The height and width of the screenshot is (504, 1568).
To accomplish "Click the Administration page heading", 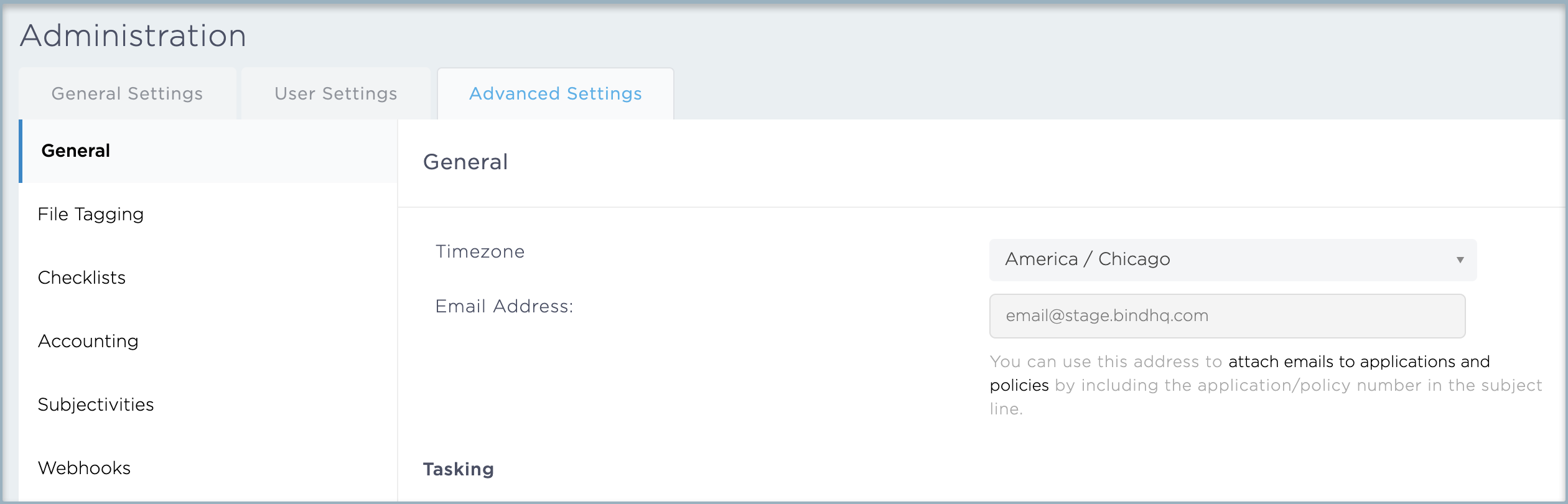I will [133, 35].
